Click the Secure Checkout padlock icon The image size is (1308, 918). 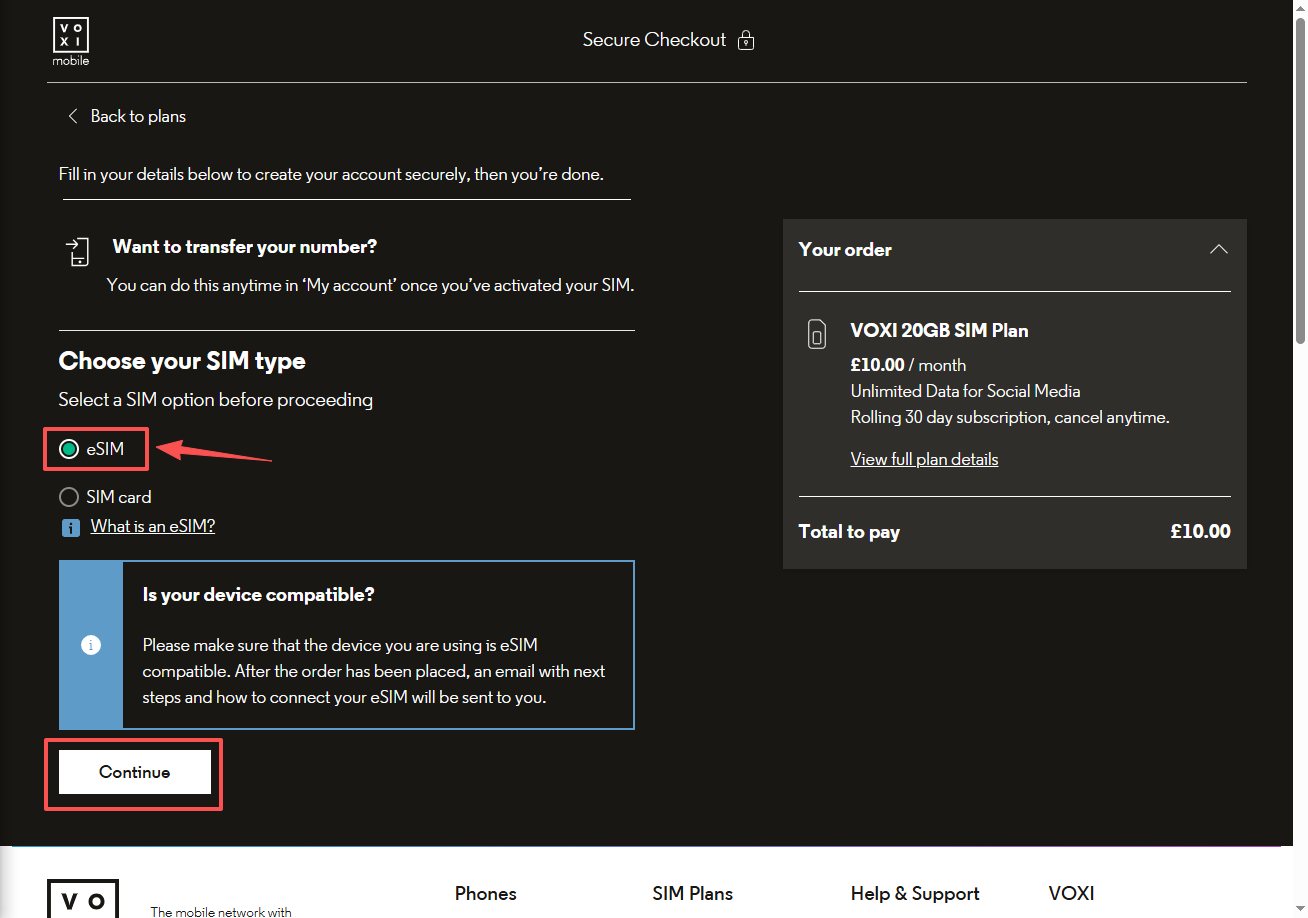click(x=746, y=40)
